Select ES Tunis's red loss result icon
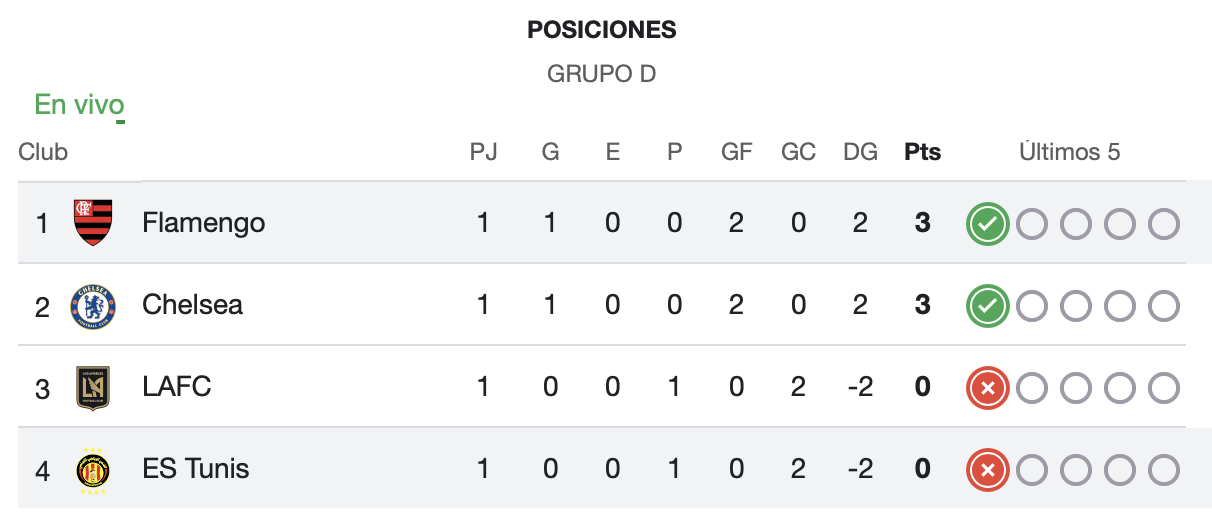The width and height of the screenshot is (1212, 514). [987, 470]
